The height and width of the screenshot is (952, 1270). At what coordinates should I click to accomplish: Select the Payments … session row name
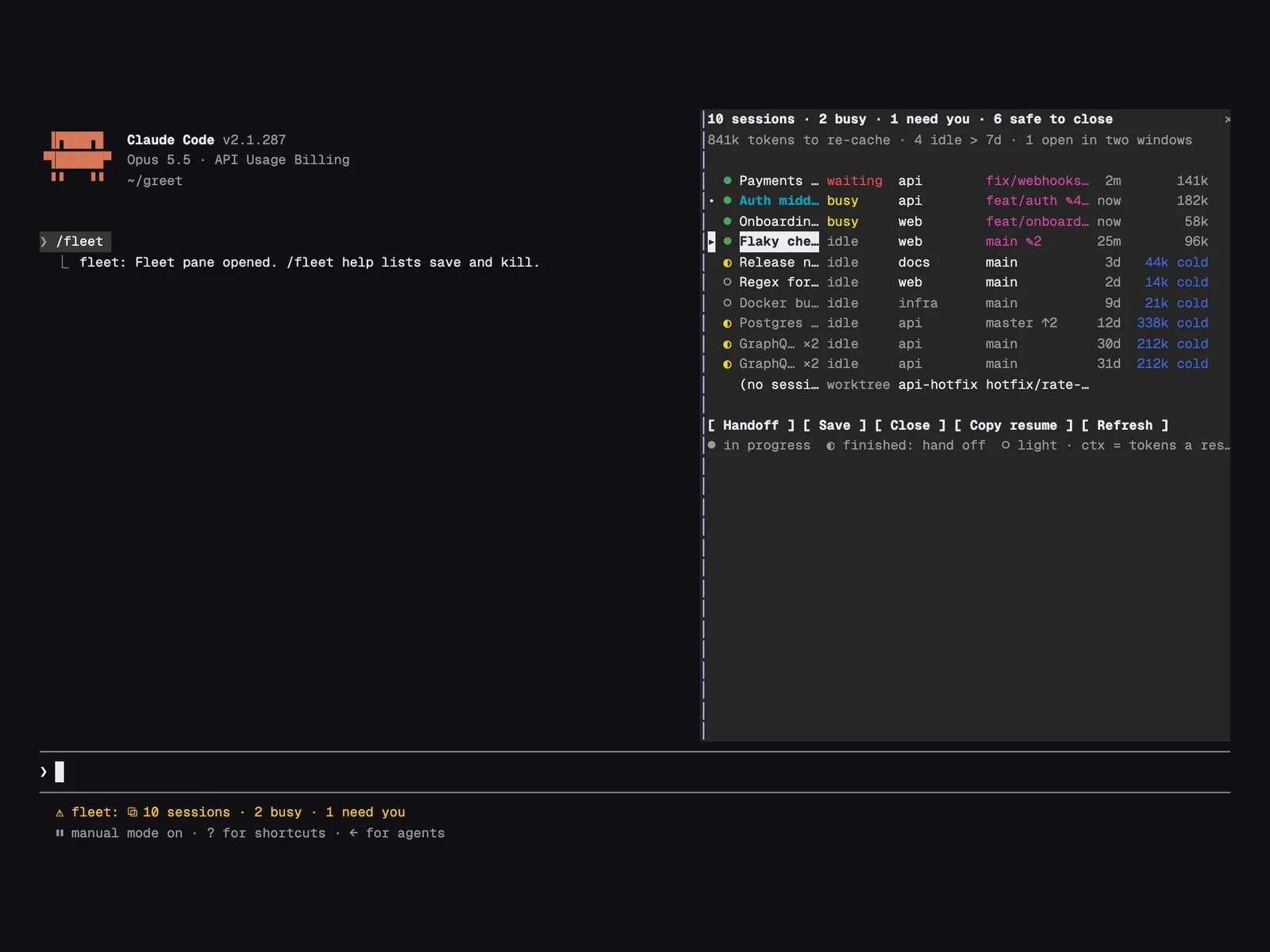(x=779, y=181)
